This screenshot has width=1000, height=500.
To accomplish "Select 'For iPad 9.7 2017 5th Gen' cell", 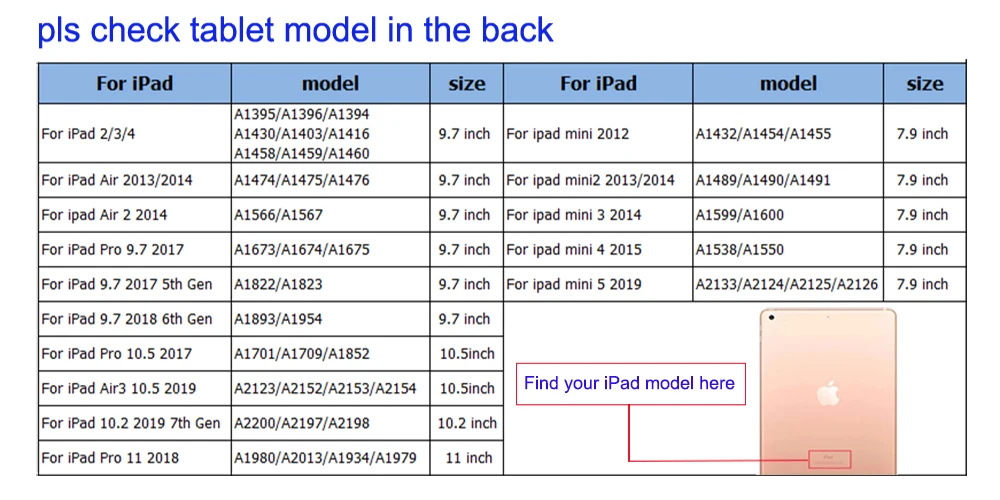I will click(x=135, y=284).
